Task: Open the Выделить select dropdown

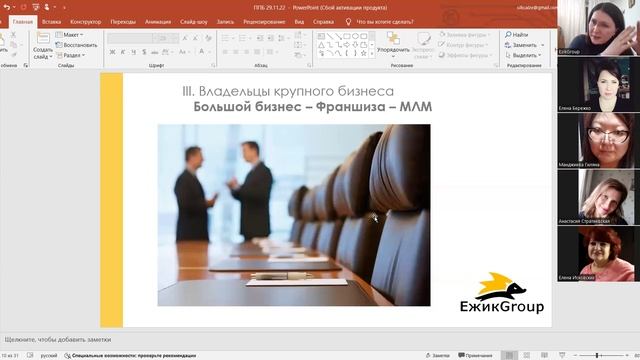Action: click(523, 55)
